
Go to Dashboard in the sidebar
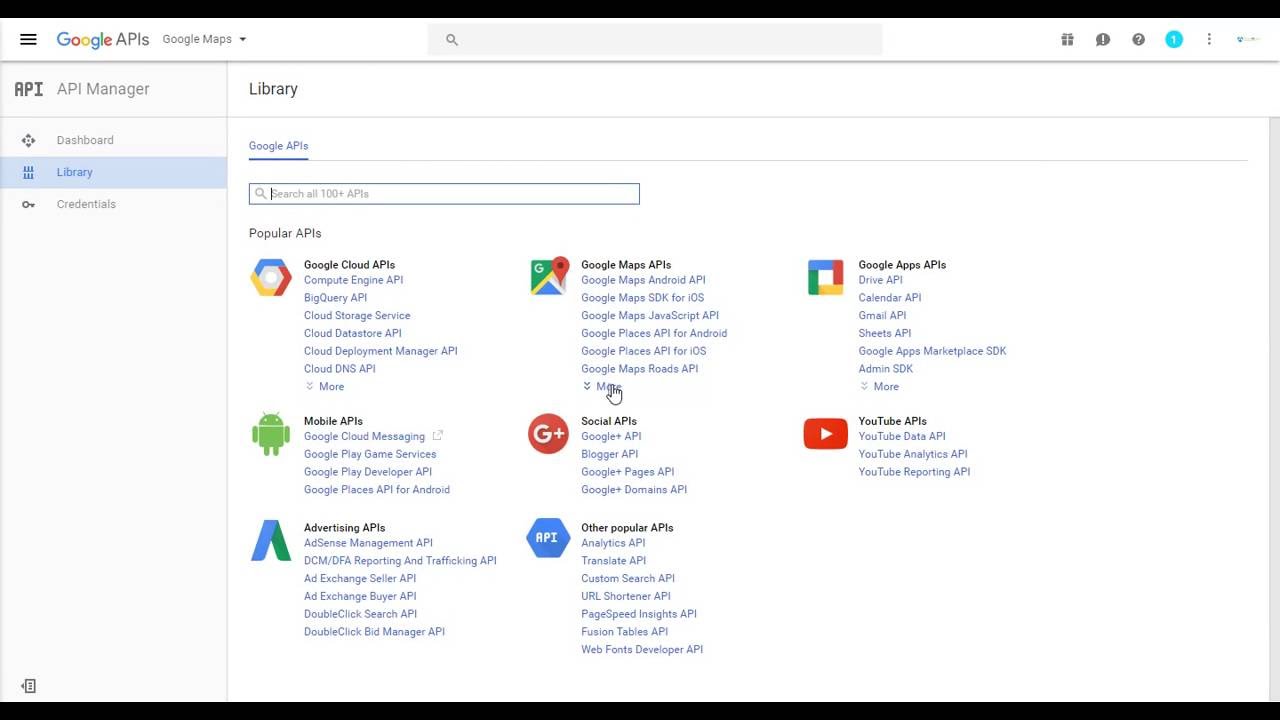113,140
